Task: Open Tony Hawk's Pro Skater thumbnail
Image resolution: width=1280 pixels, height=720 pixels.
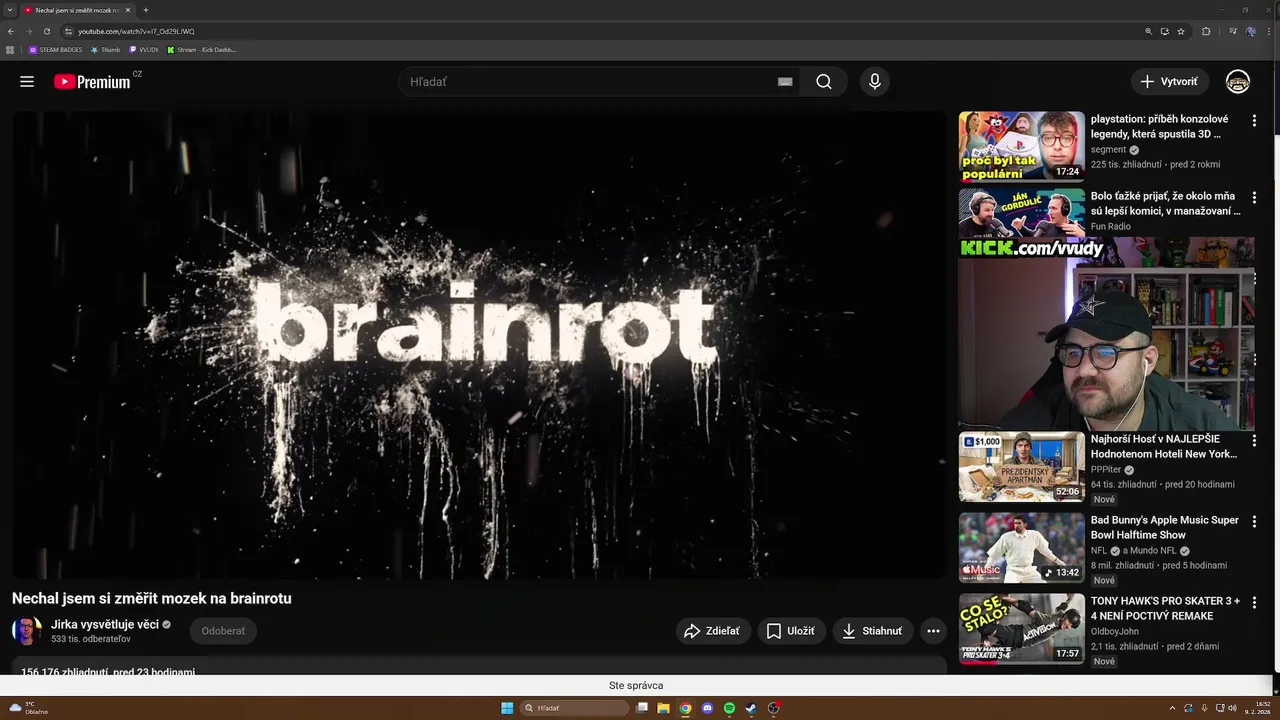Action: [1021, 629]
